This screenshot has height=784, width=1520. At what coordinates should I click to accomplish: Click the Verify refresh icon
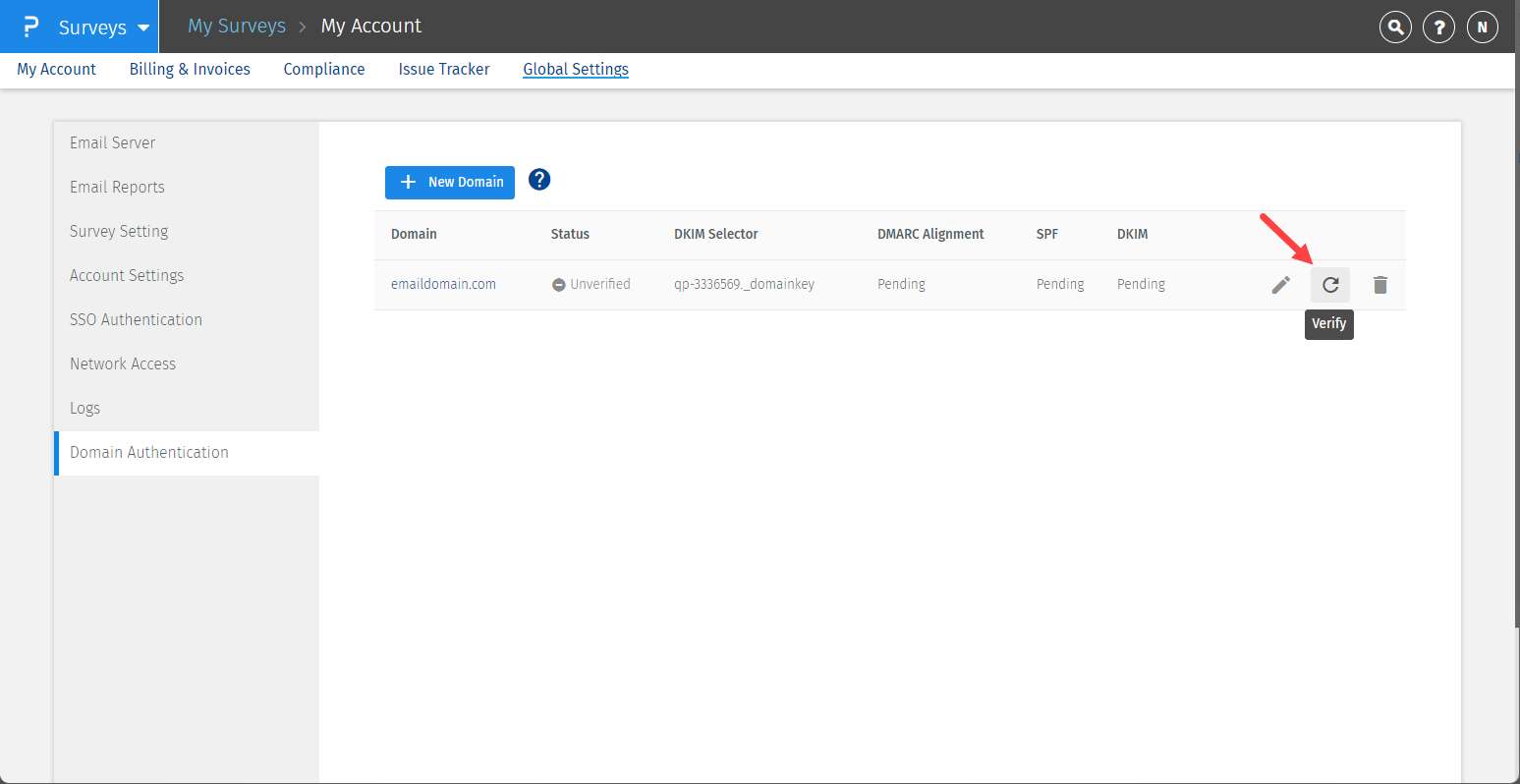click(x=1329, y=285)
